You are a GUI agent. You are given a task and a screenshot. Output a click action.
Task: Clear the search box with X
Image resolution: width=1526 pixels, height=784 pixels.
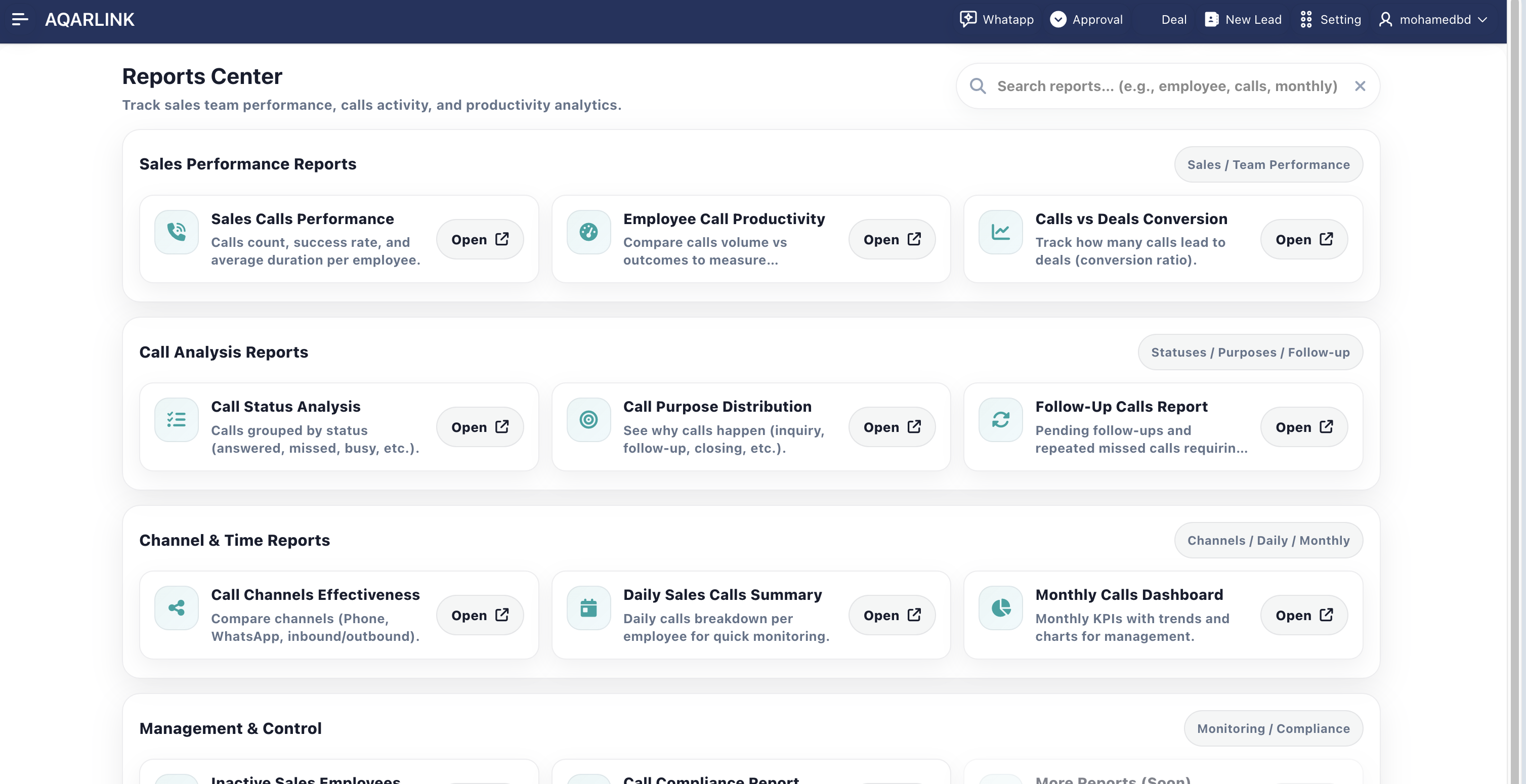[x=1360, y=86]
